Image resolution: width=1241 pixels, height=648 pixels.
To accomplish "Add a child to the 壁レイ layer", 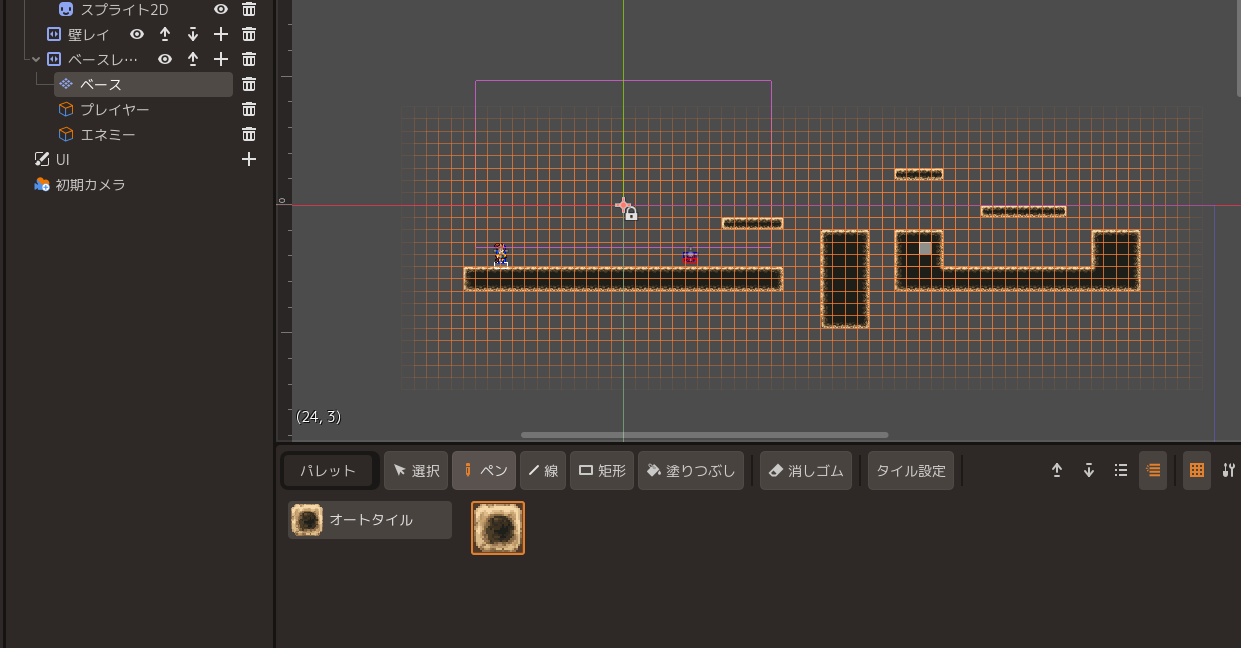I will (x=221, y=34).
